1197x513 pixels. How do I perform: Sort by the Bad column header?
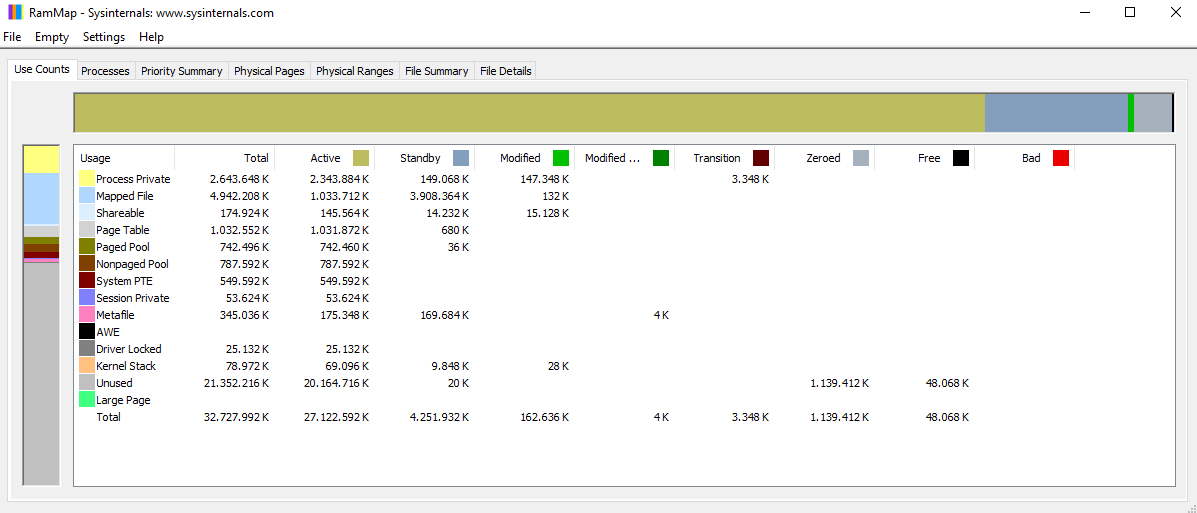(x=1024, y=158)
